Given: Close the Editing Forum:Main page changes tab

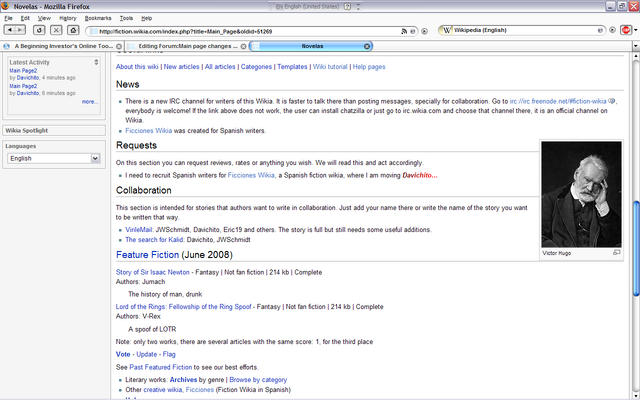Looking at the screenshot, I should 244,47.
